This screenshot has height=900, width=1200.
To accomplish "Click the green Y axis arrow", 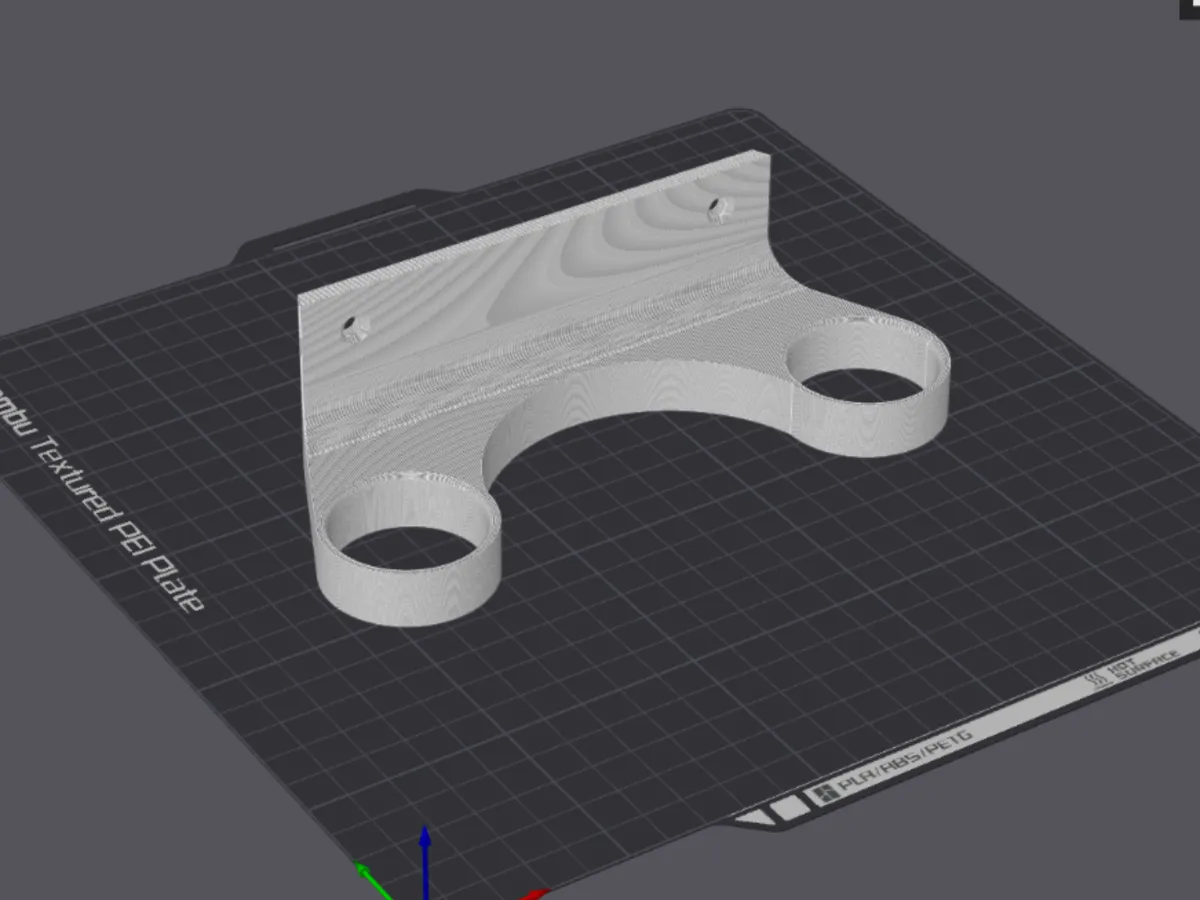I will click(375, 880).
